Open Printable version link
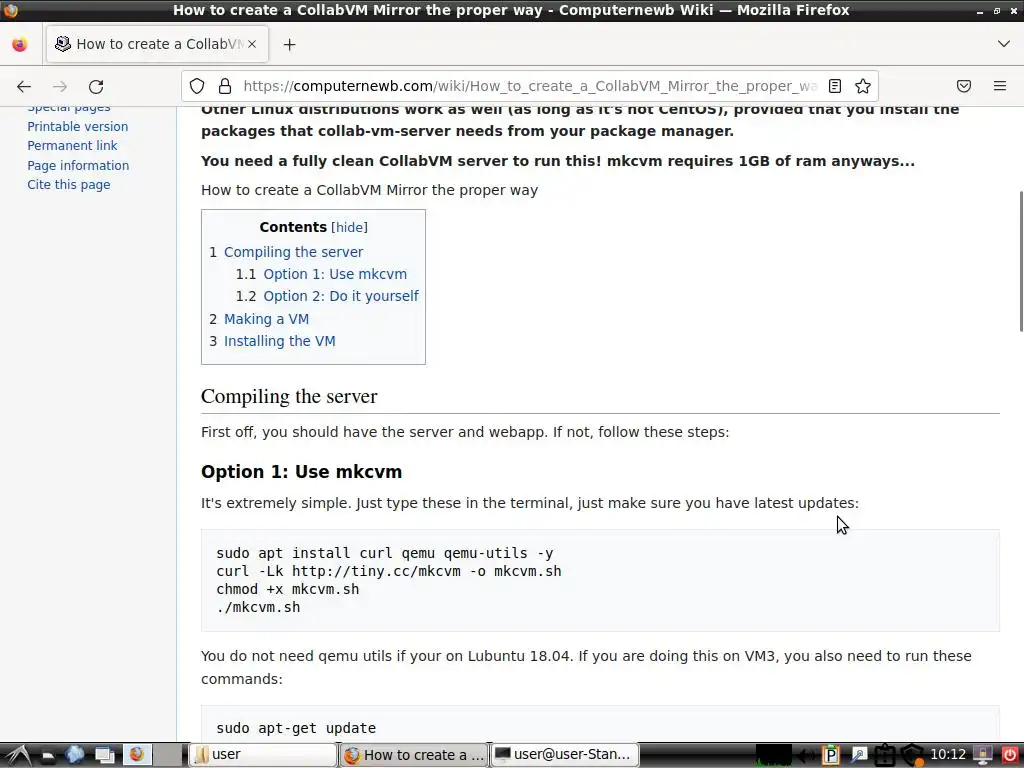 click(78, 126)
